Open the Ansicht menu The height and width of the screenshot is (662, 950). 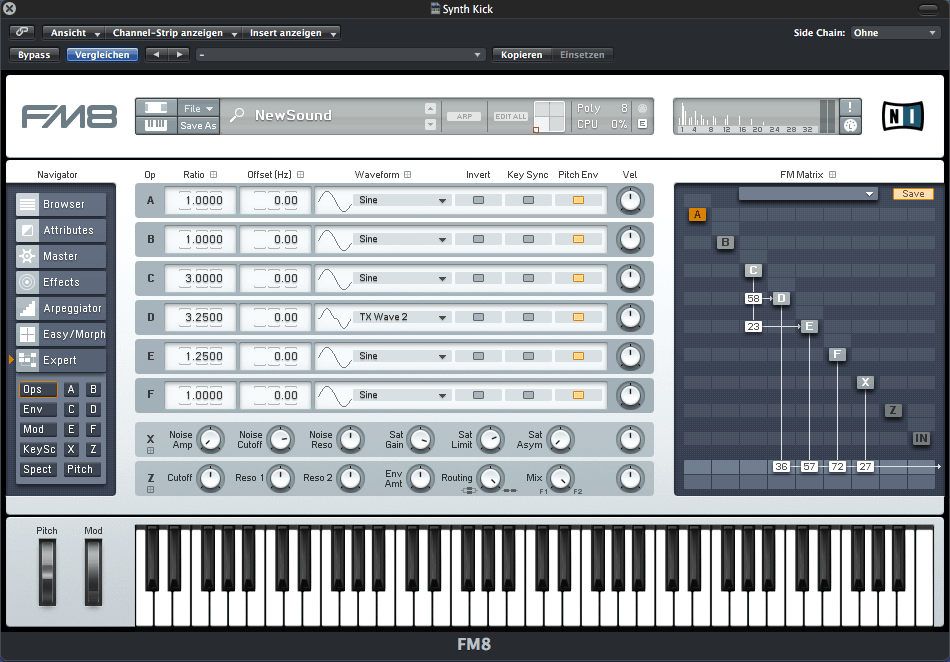click(x=75, y=33)
